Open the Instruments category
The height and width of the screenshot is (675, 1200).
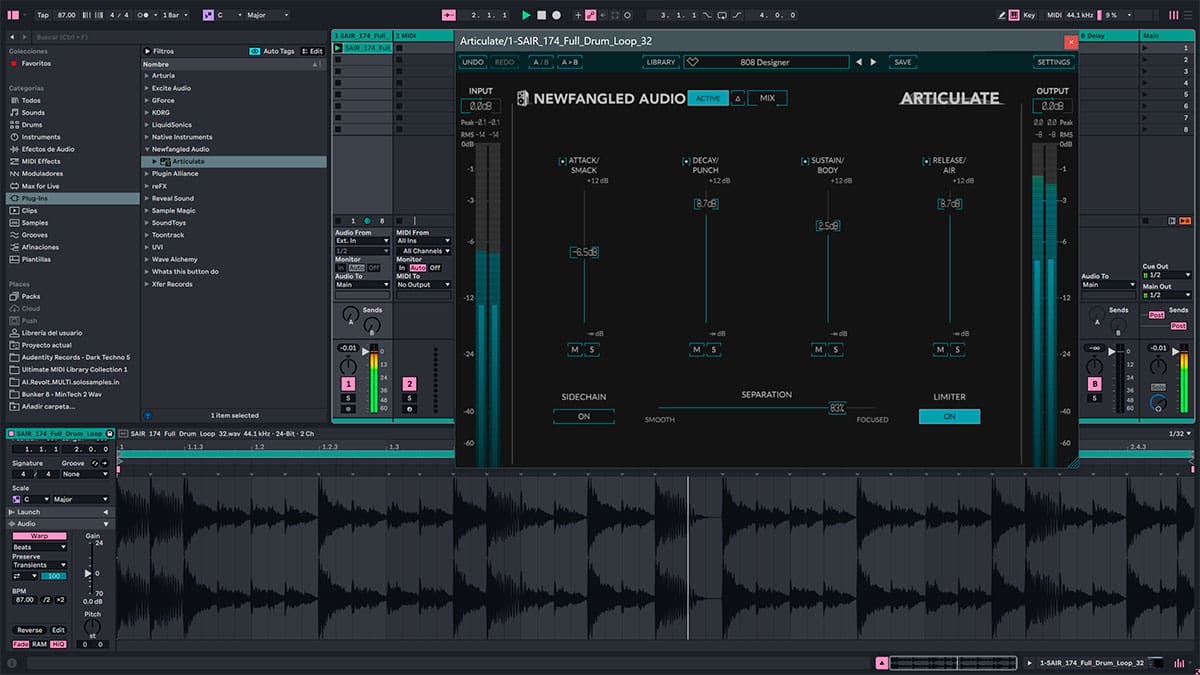click(41, 137)
